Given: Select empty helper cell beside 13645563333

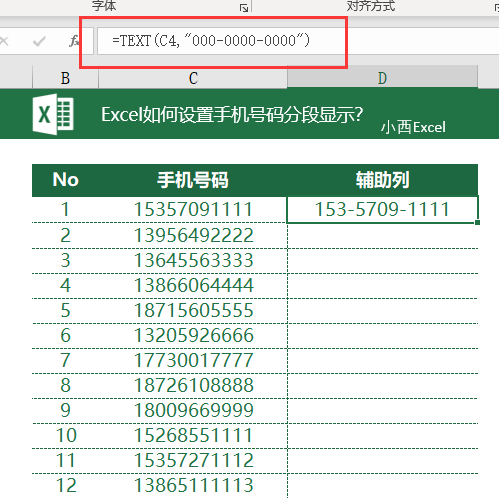Looking at the screenshot, I should pyautogui.click(x=382, y=260).
